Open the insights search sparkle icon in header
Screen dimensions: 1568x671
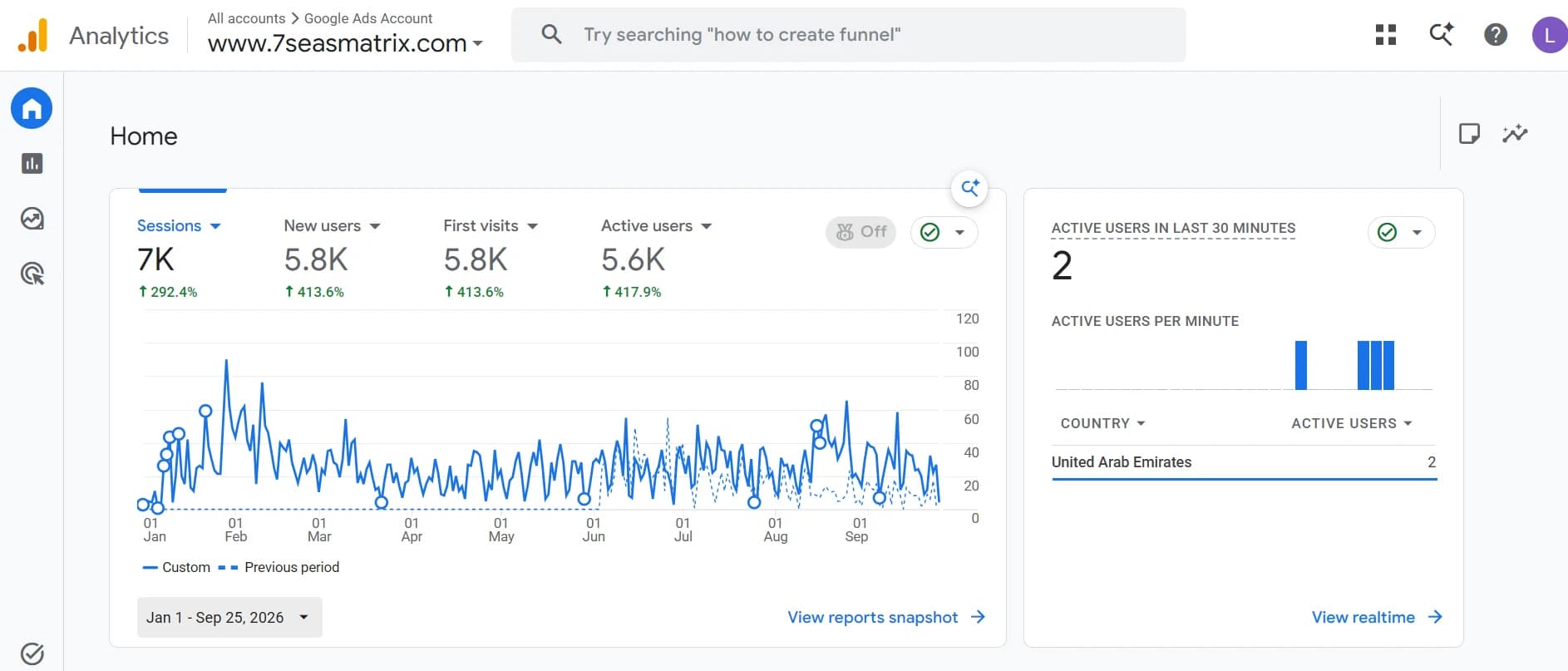(x=1441, y=35)
